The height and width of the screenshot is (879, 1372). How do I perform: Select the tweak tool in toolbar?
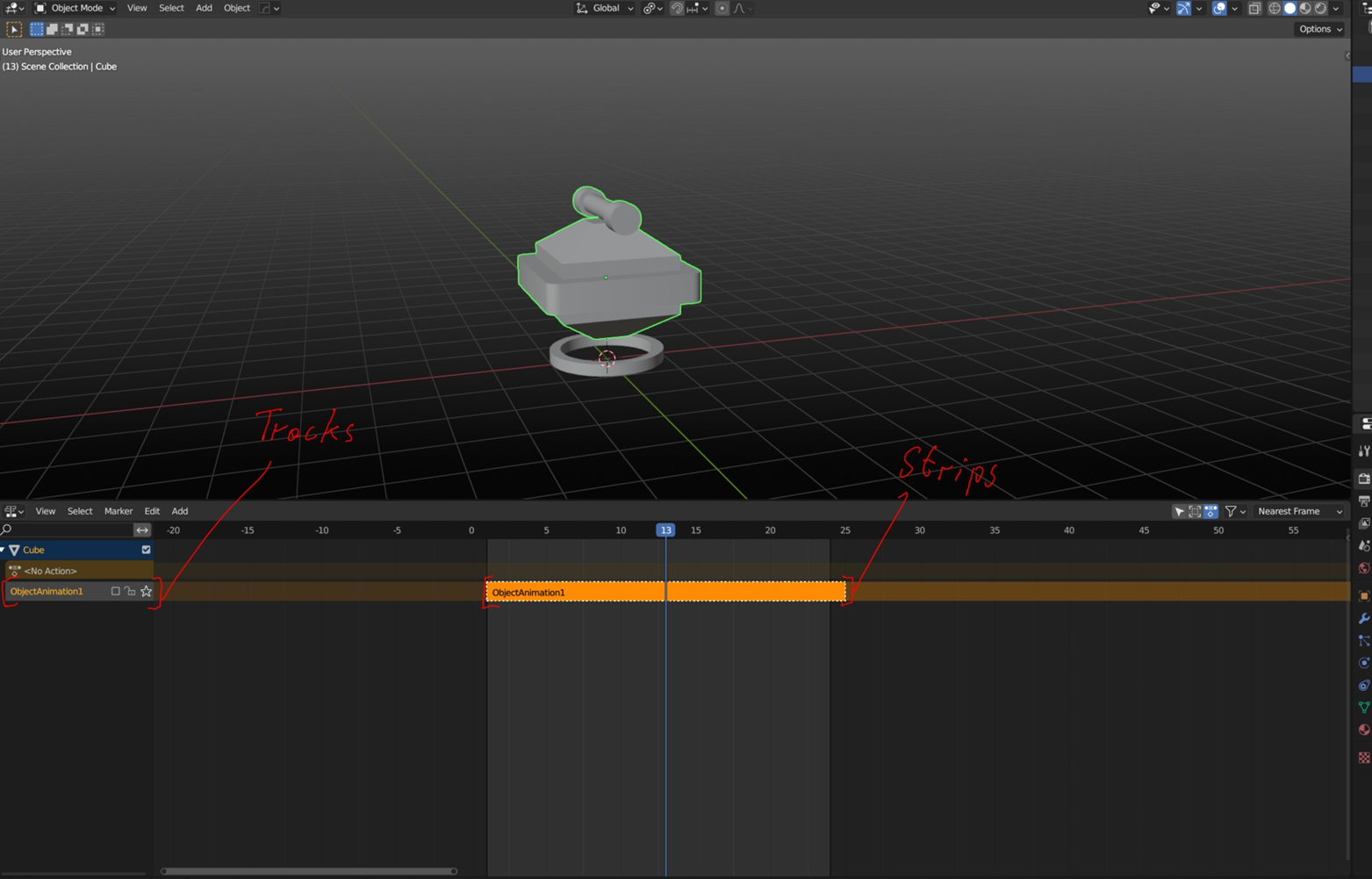tap(14, 29)
